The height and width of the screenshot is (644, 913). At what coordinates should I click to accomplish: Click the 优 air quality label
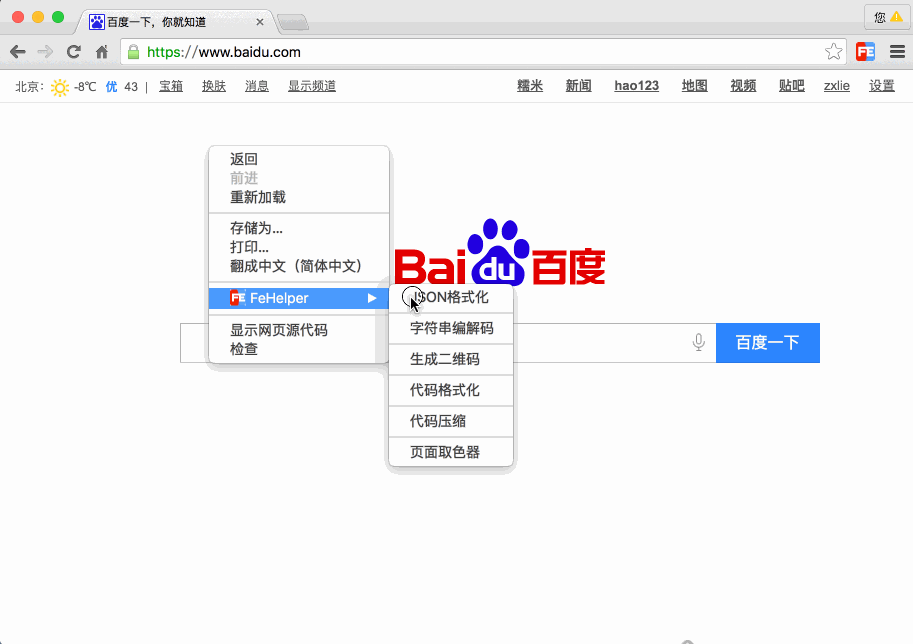click(x=111, y=87)
